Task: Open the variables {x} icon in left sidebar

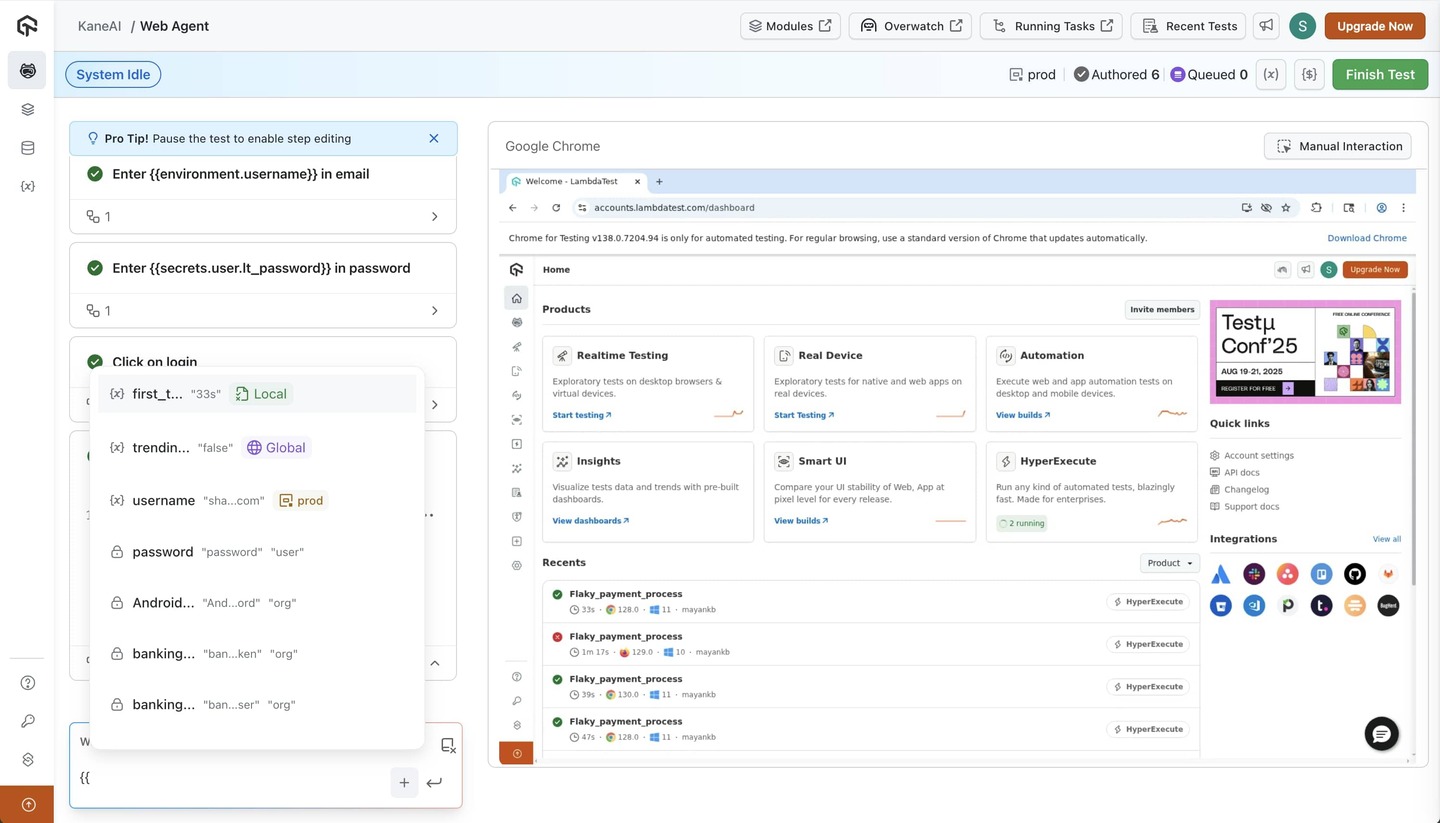Action: (27, 186)
